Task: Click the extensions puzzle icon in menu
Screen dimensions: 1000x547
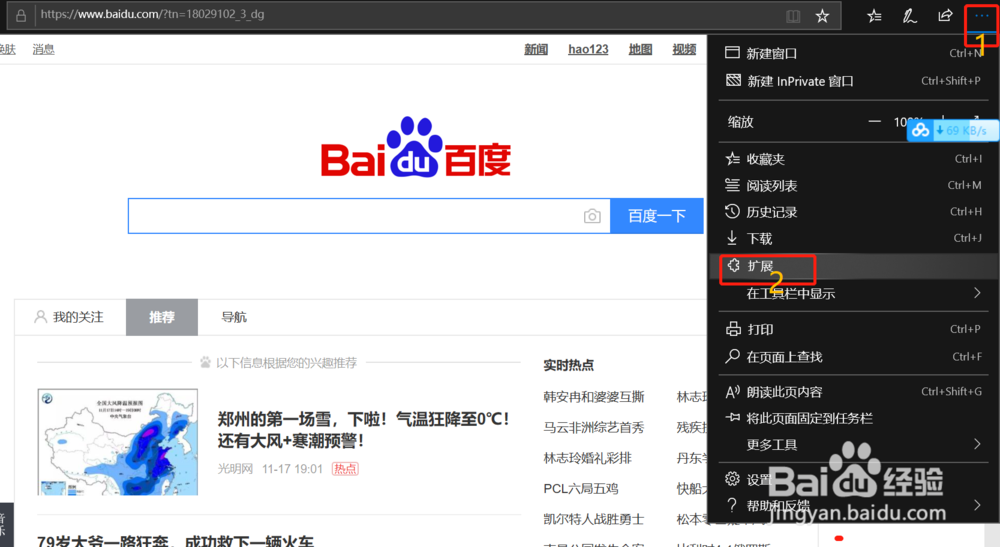Action: 733,265
